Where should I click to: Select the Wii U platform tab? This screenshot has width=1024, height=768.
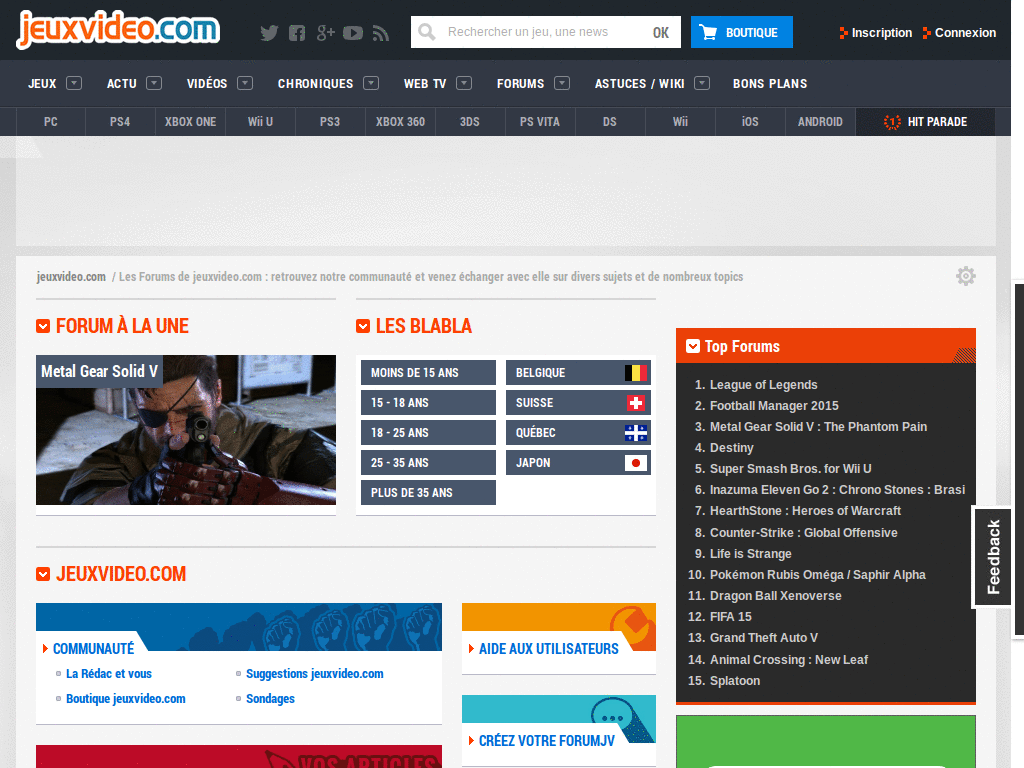click(260, 121)
